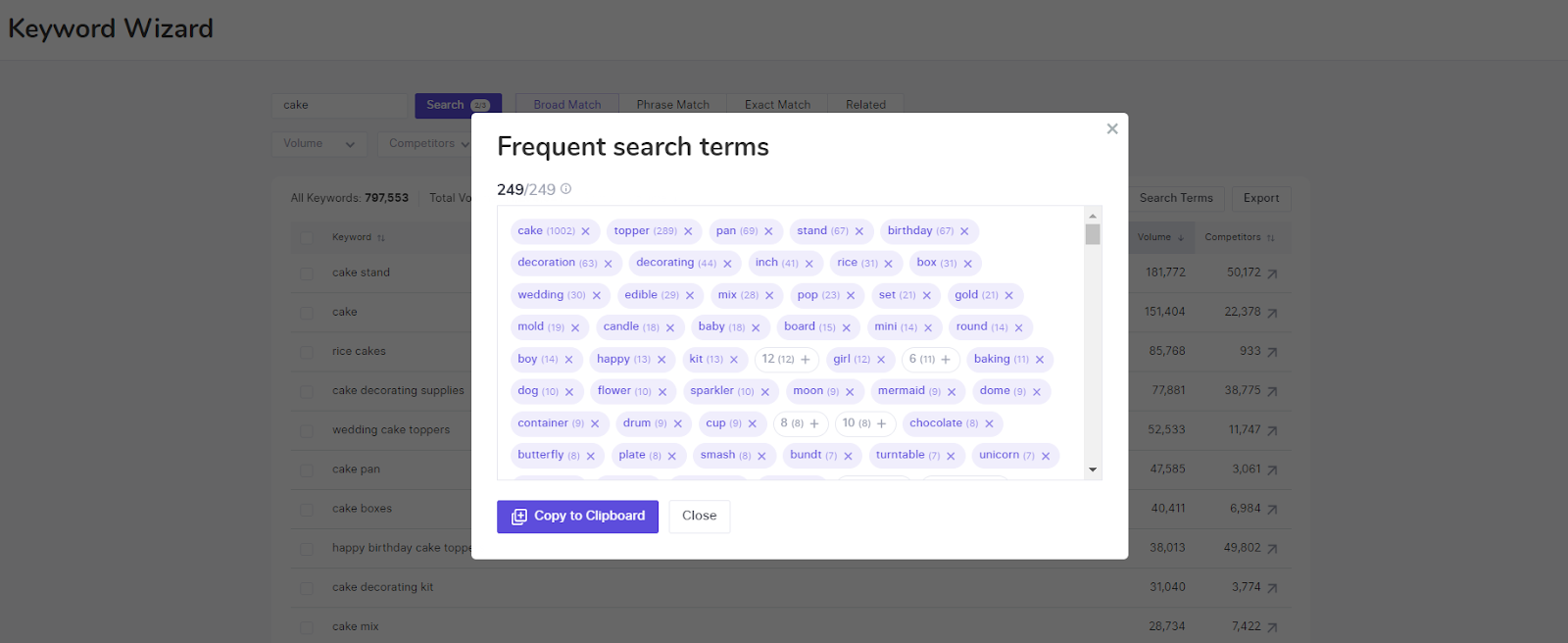Image resolution: width=1568 pixels, height=643 pixels.
Task: Remove the "unicorn" tag with X
Action: pos(1046,456)
